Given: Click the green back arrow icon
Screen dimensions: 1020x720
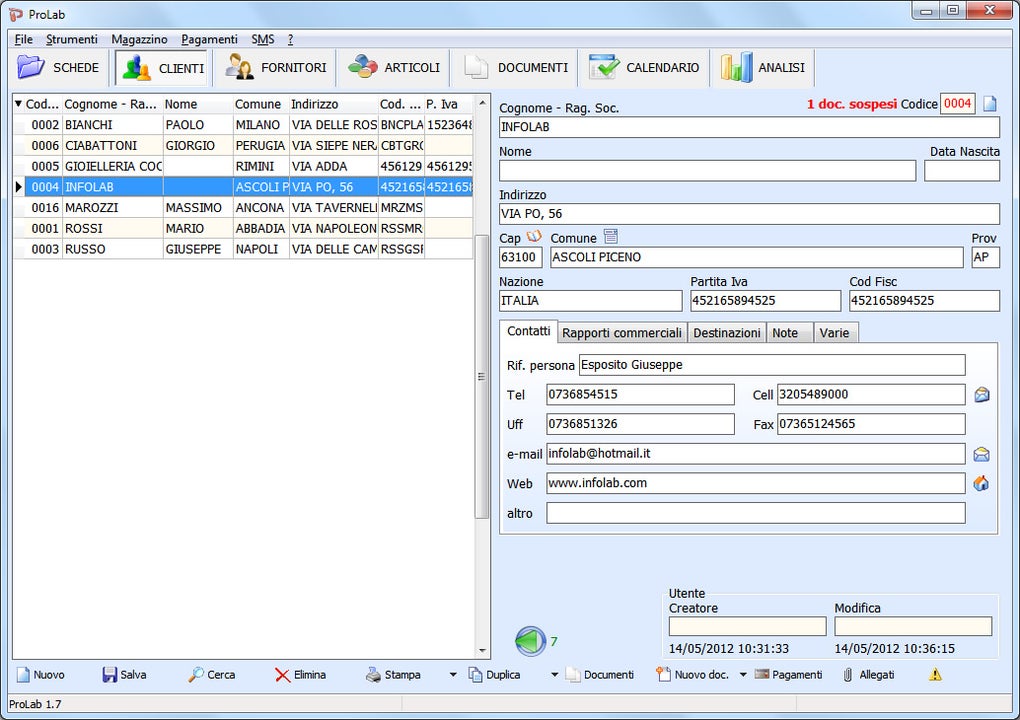Looking at the screenshot, I should tap(530, 641).
